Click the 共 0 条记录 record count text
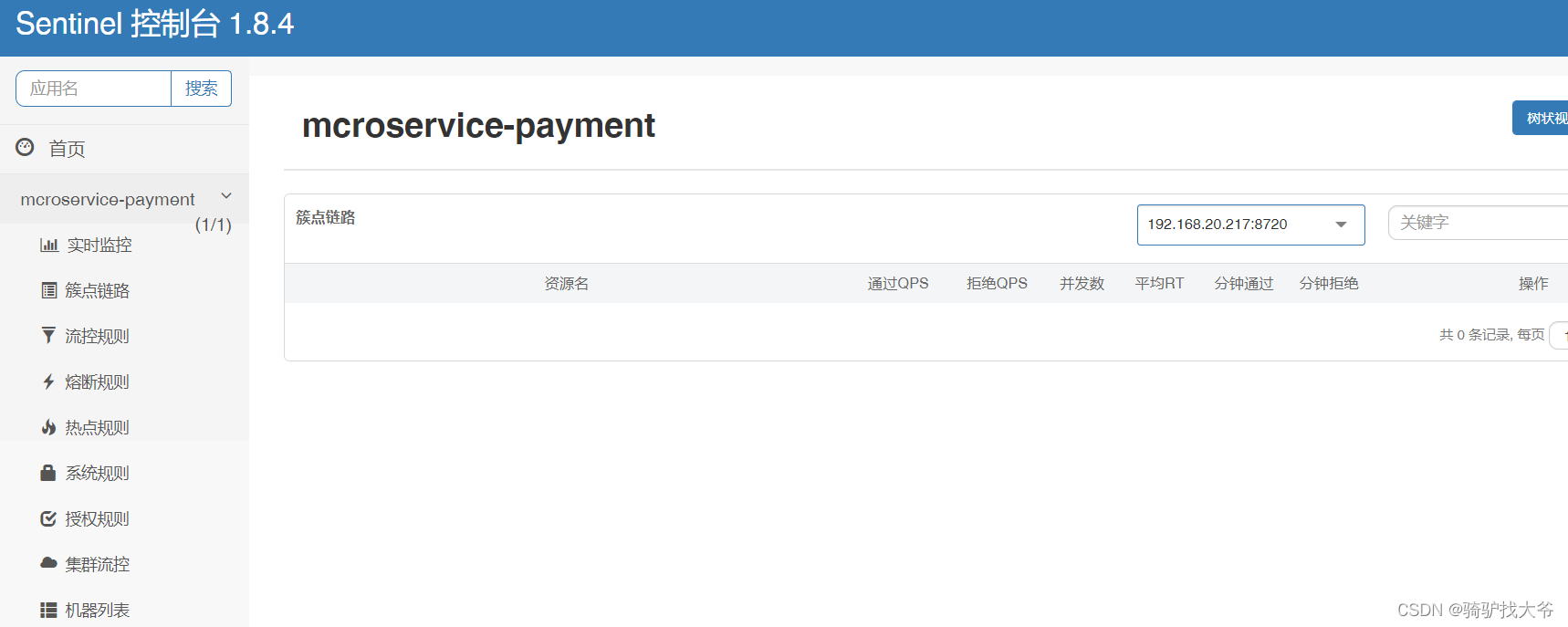The height and width of the screenshot is (627, 1568). (x=1475, y=335)
